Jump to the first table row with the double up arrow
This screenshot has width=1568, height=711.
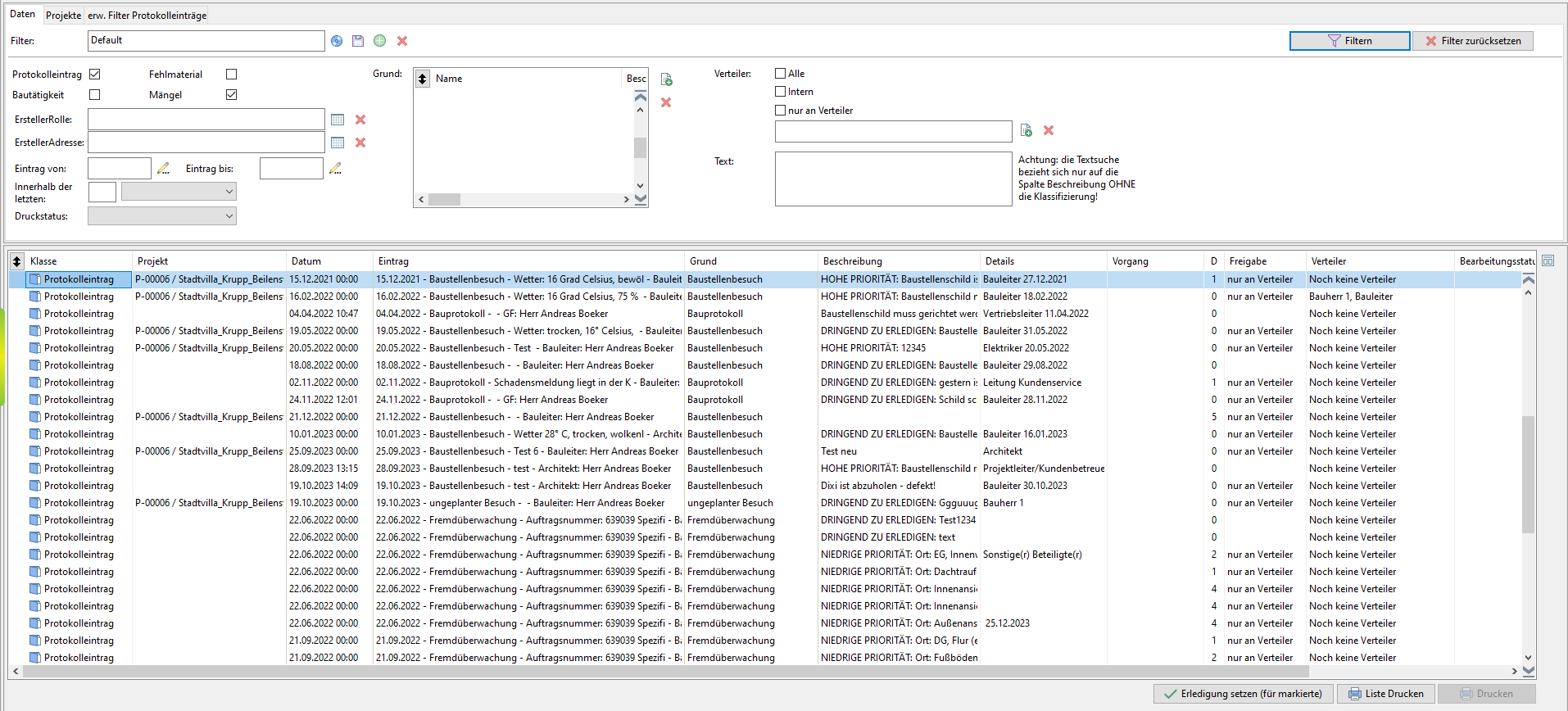[1528, 279]
